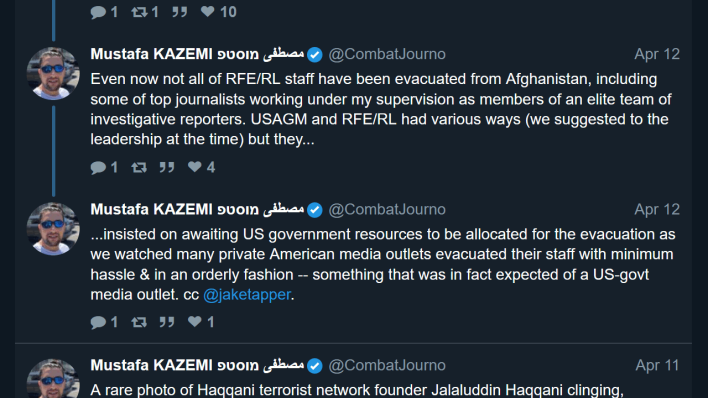
Task: Click retweet icon on topmost tweet
Action: tap(139, 12)
